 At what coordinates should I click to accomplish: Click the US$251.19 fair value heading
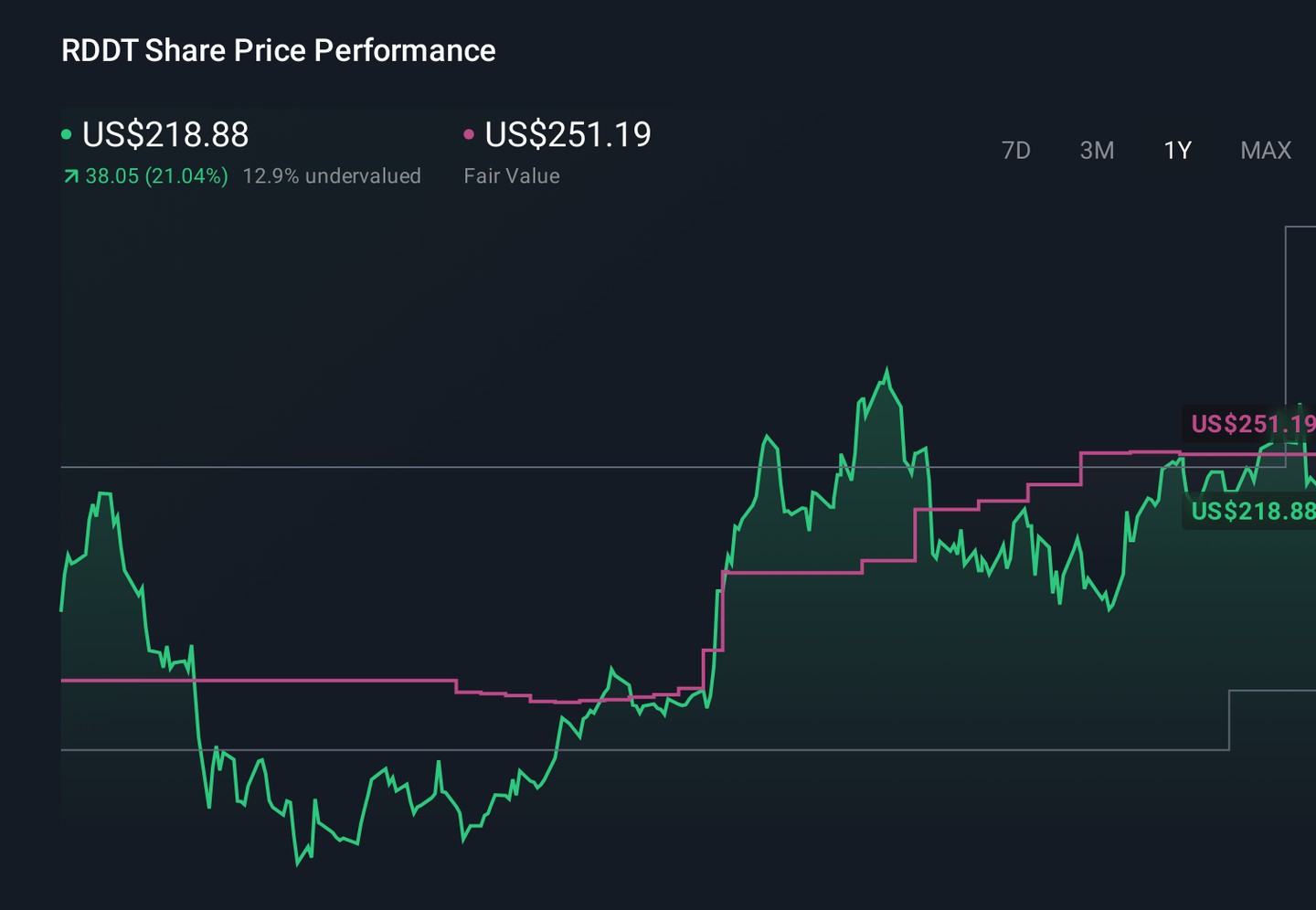pyautogui.click(x=568, y=134)
